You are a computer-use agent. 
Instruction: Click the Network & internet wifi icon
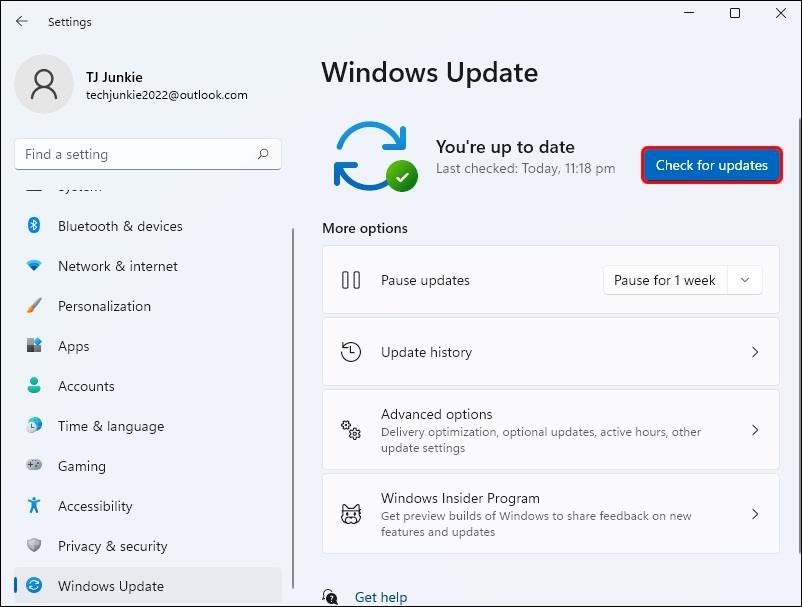34,266
